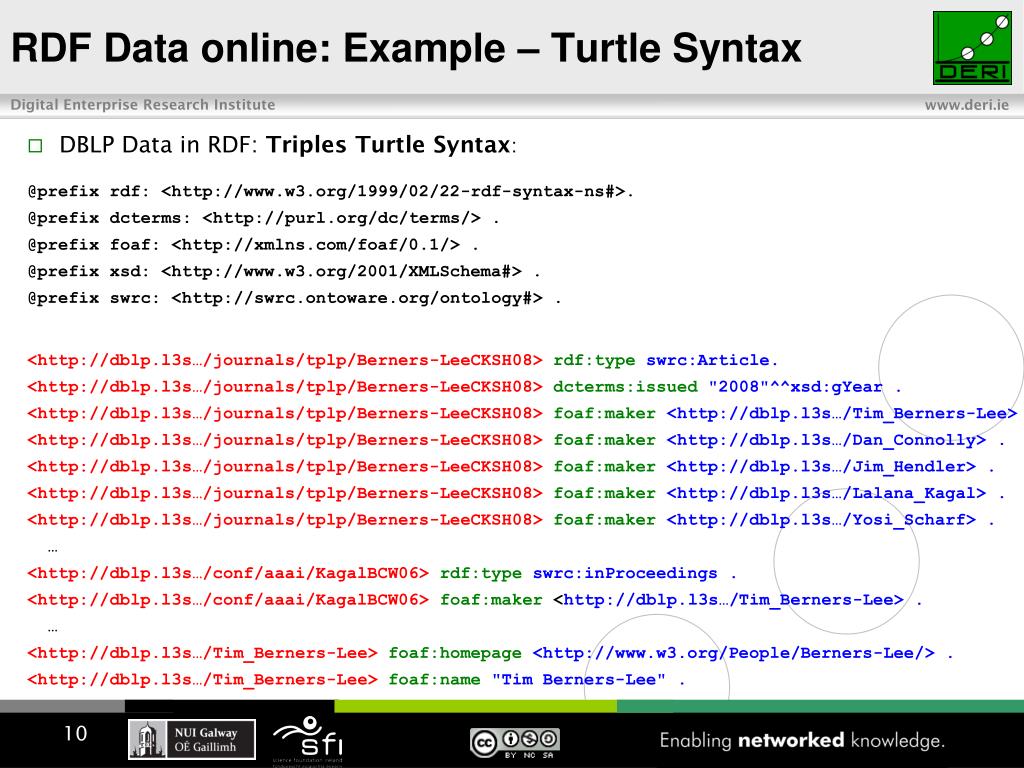The width and height of the screenshot is (1024, 768).
Task: Click subject URI before 'foaf:homepage'
Action: [x=202, y=654]
